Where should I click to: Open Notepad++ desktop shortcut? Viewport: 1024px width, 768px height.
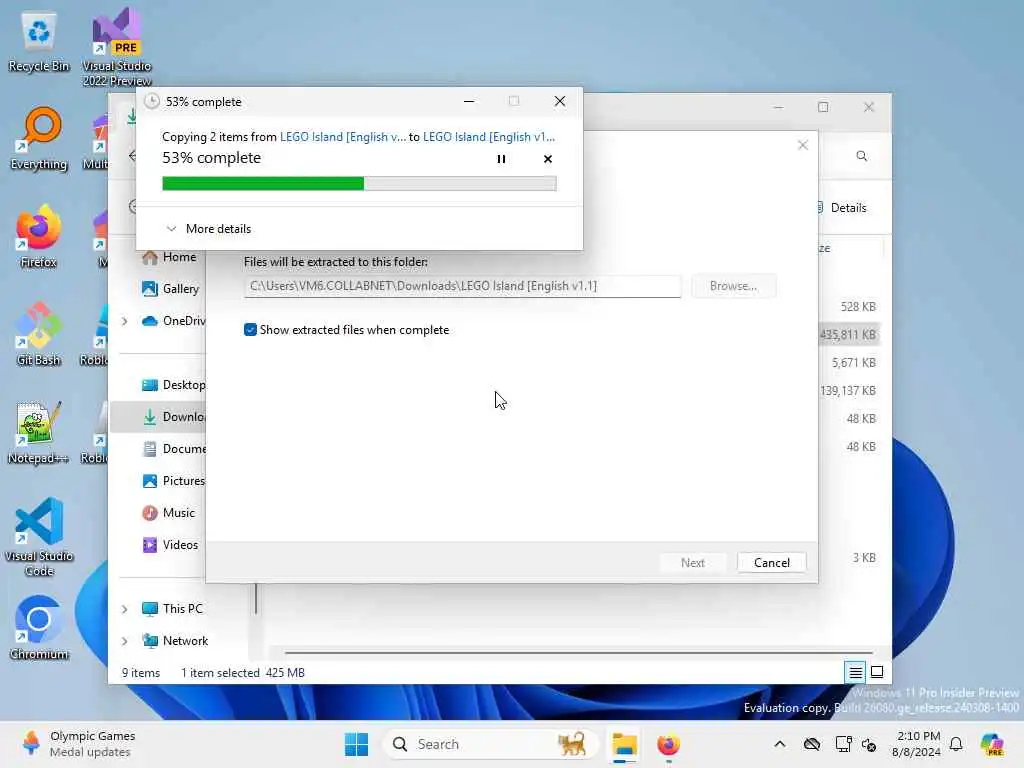point(39,432)
